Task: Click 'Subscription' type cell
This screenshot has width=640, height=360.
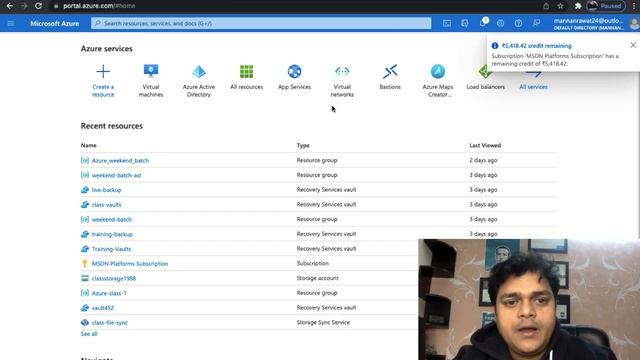Action: click(313, 263)
